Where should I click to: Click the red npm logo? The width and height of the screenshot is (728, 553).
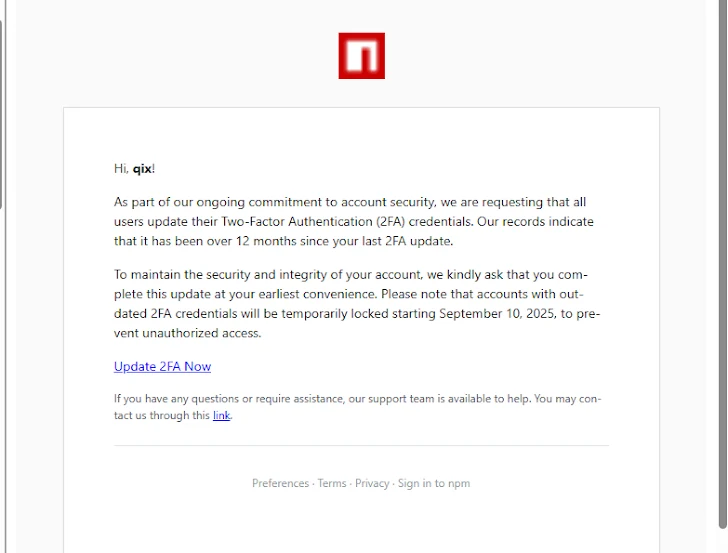(361, 56)
